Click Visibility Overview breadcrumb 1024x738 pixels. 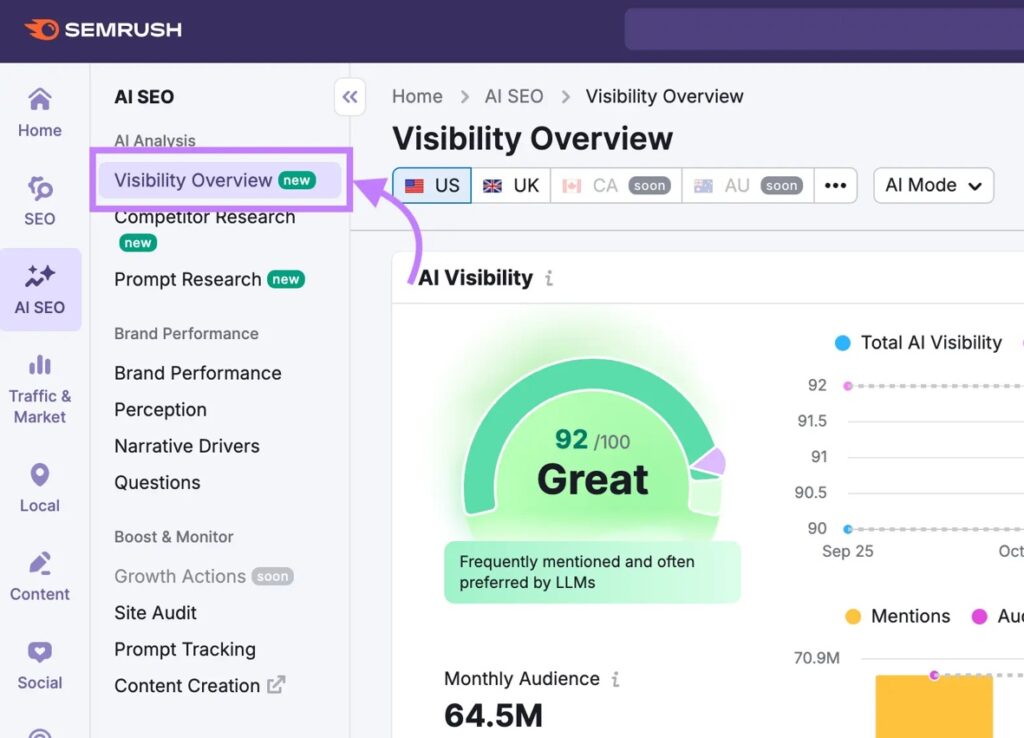pyautogui.click(x=664, y=97)
